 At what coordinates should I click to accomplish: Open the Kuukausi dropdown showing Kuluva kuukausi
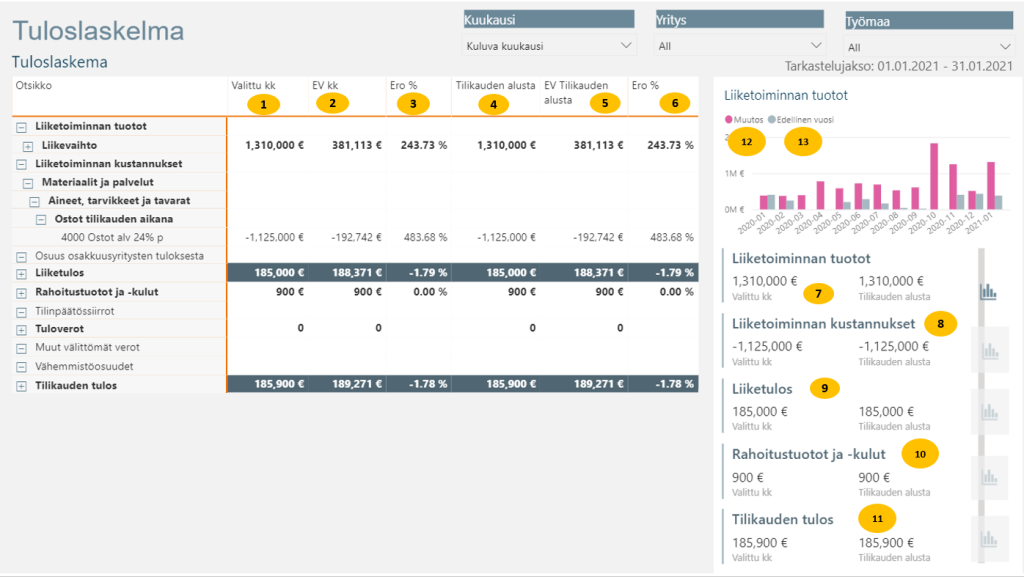click(x=549, y=46)
